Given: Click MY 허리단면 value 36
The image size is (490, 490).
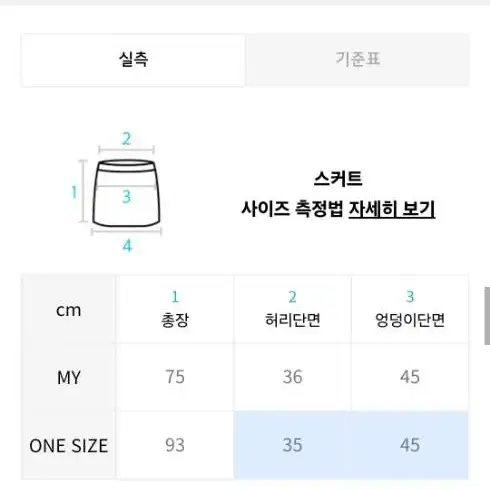Looking at the screenshot, I should click(293, 377).
